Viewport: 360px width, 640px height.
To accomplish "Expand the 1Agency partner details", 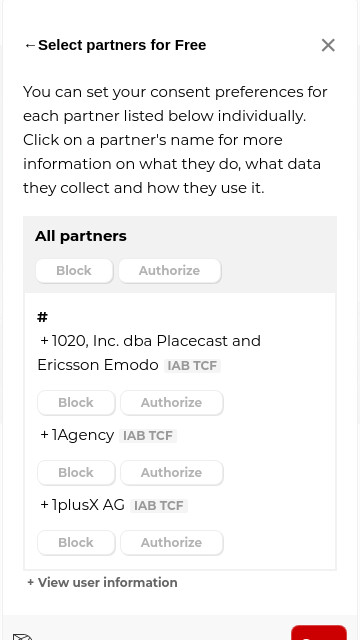I will coord(77,435).
